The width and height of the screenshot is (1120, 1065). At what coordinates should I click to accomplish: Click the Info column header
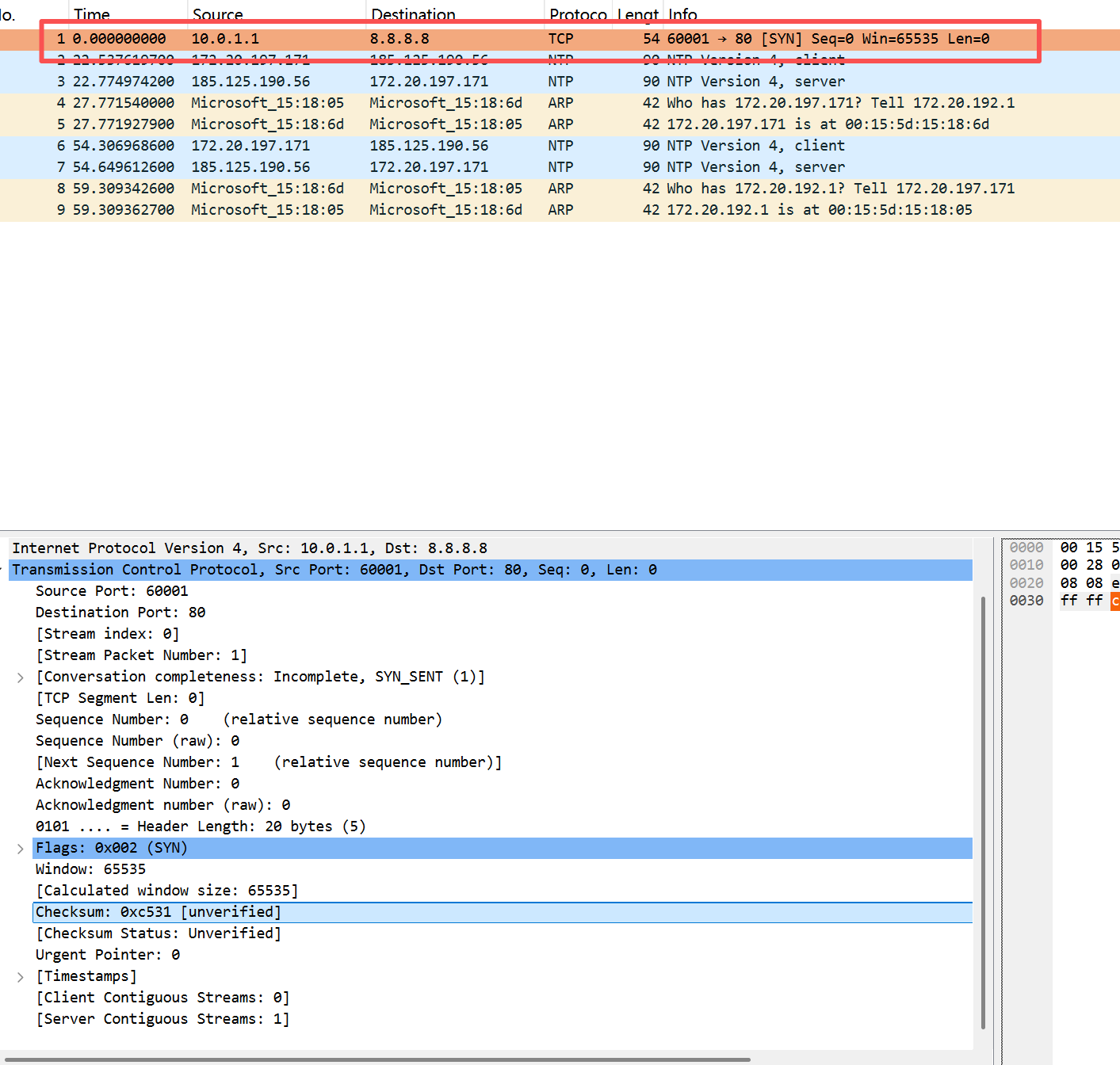[x=682, y=14]
